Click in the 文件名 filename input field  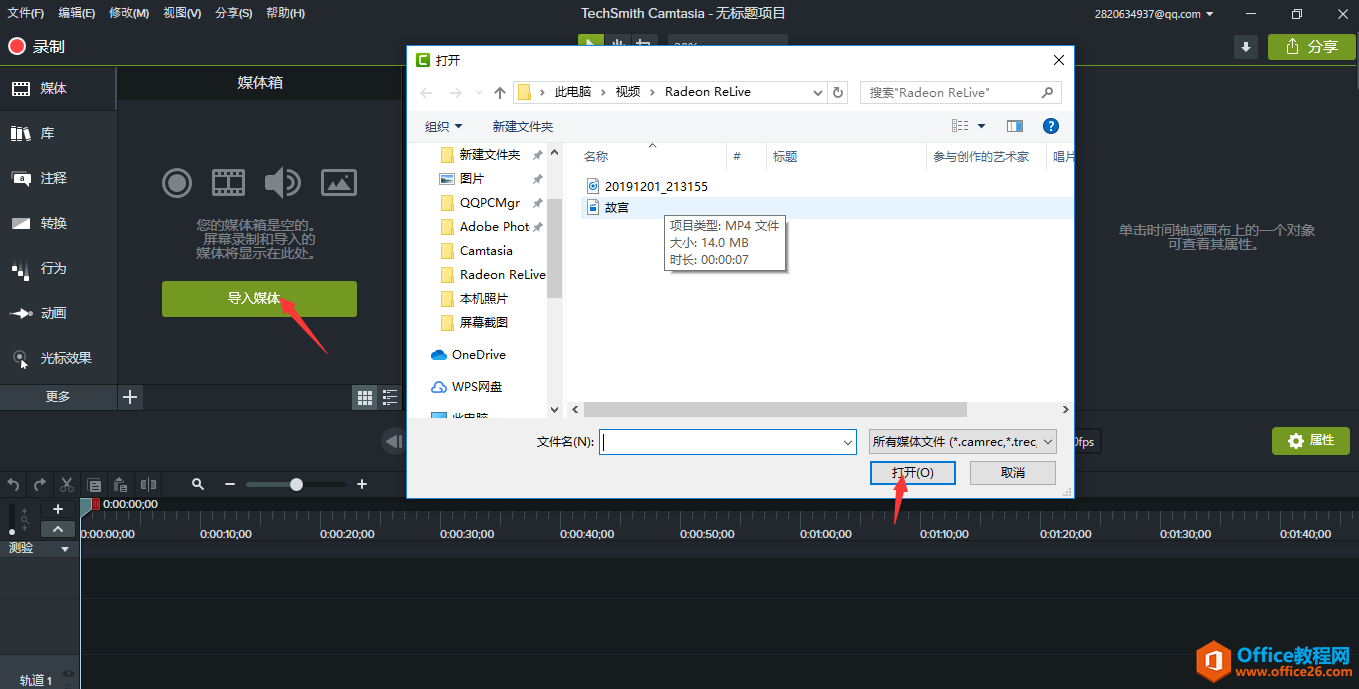pos(720,442)
